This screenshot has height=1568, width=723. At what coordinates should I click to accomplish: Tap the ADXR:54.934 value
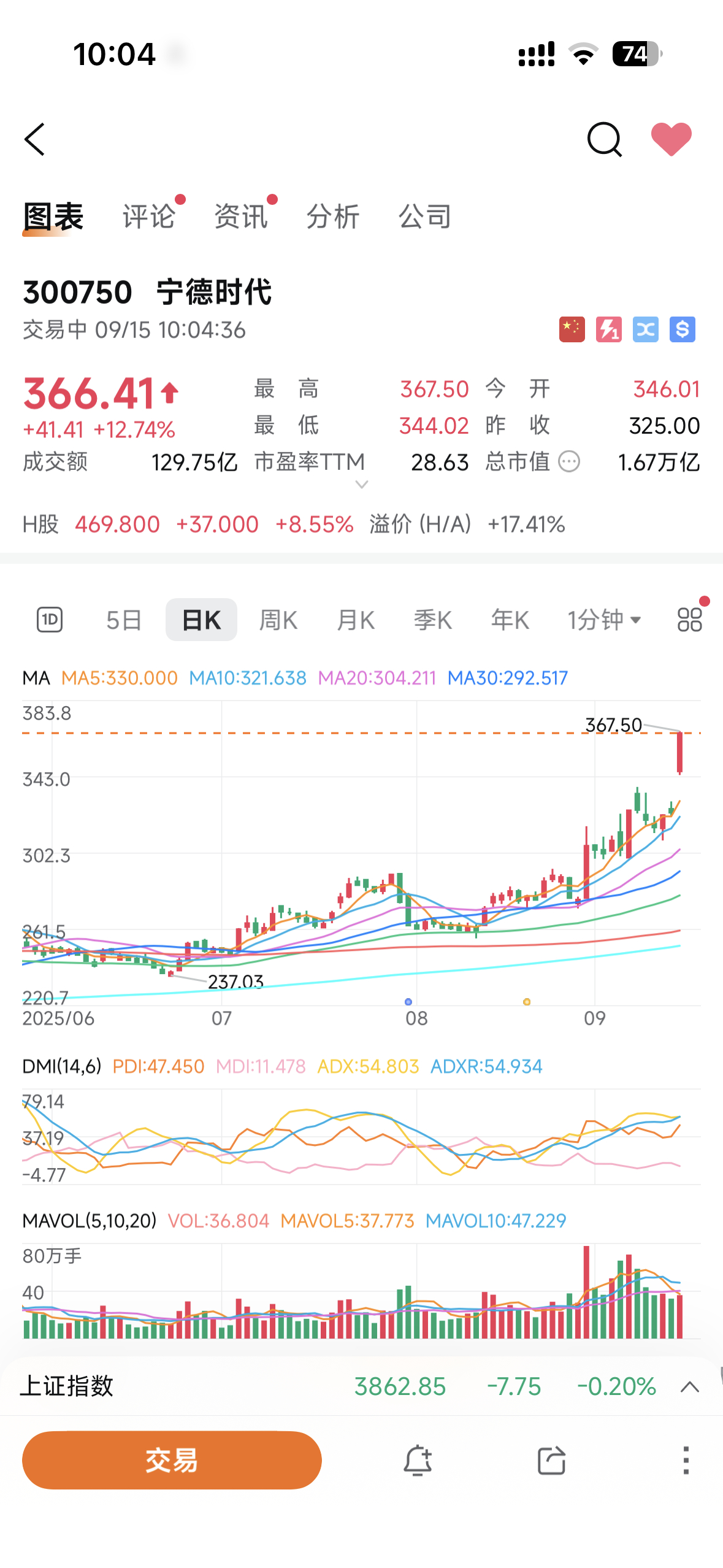(486, 1067)
